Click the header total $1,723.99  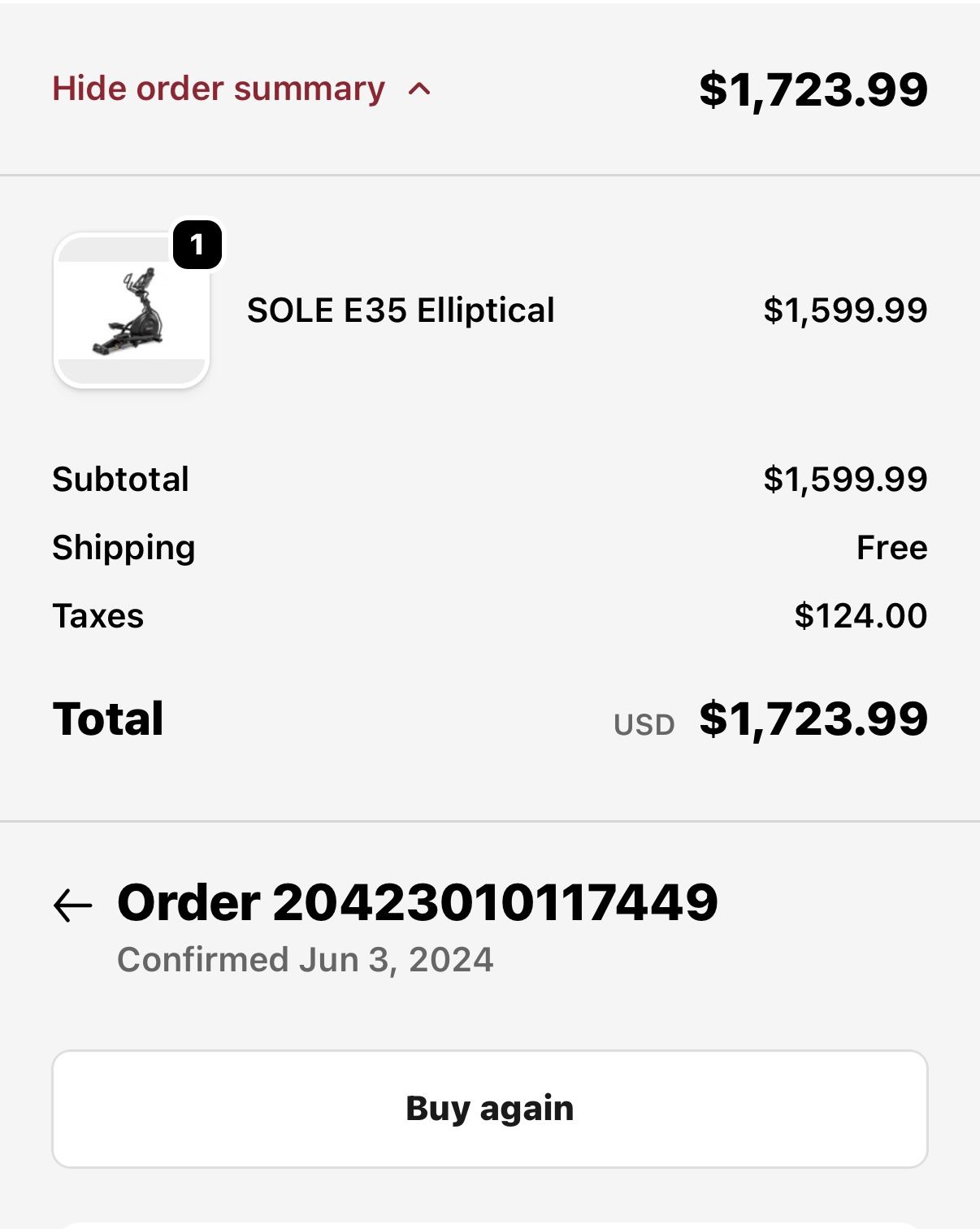813,89
